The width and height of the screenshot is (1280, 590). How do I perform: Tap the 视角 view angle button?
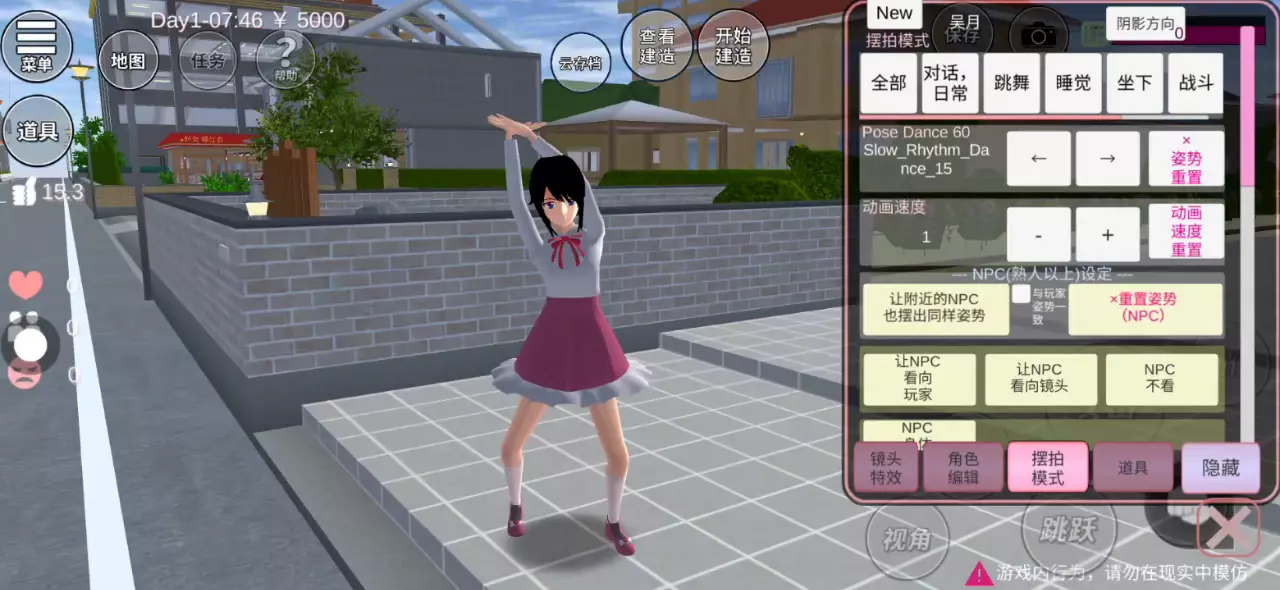click(x=906, y=539)
